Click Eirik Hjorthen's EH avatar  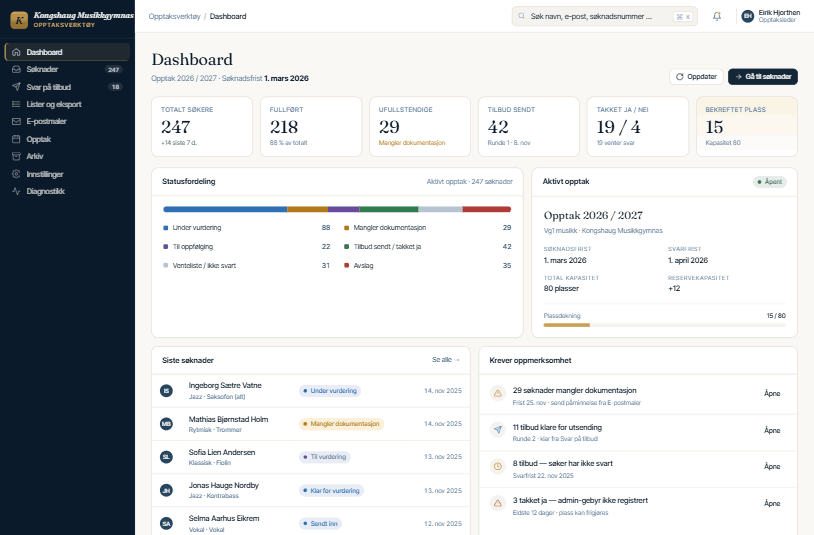(748, 16)
